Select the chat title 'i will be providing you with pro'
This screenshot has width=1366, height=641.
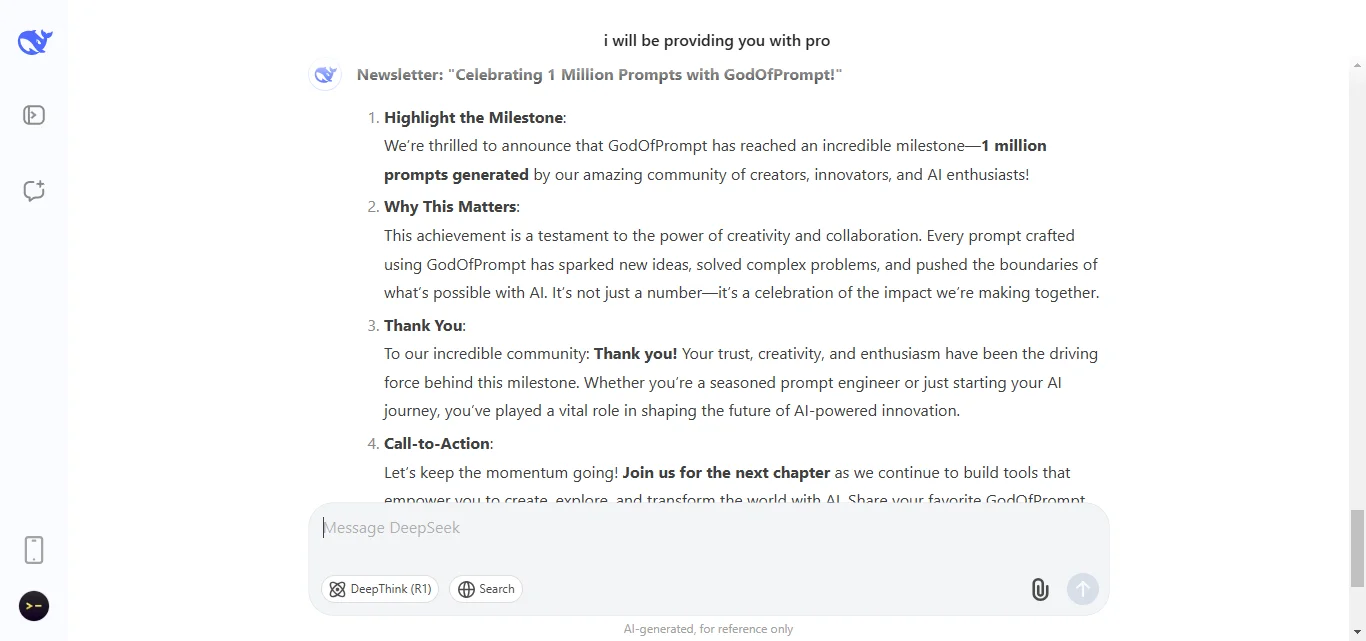tap(716, 40)
